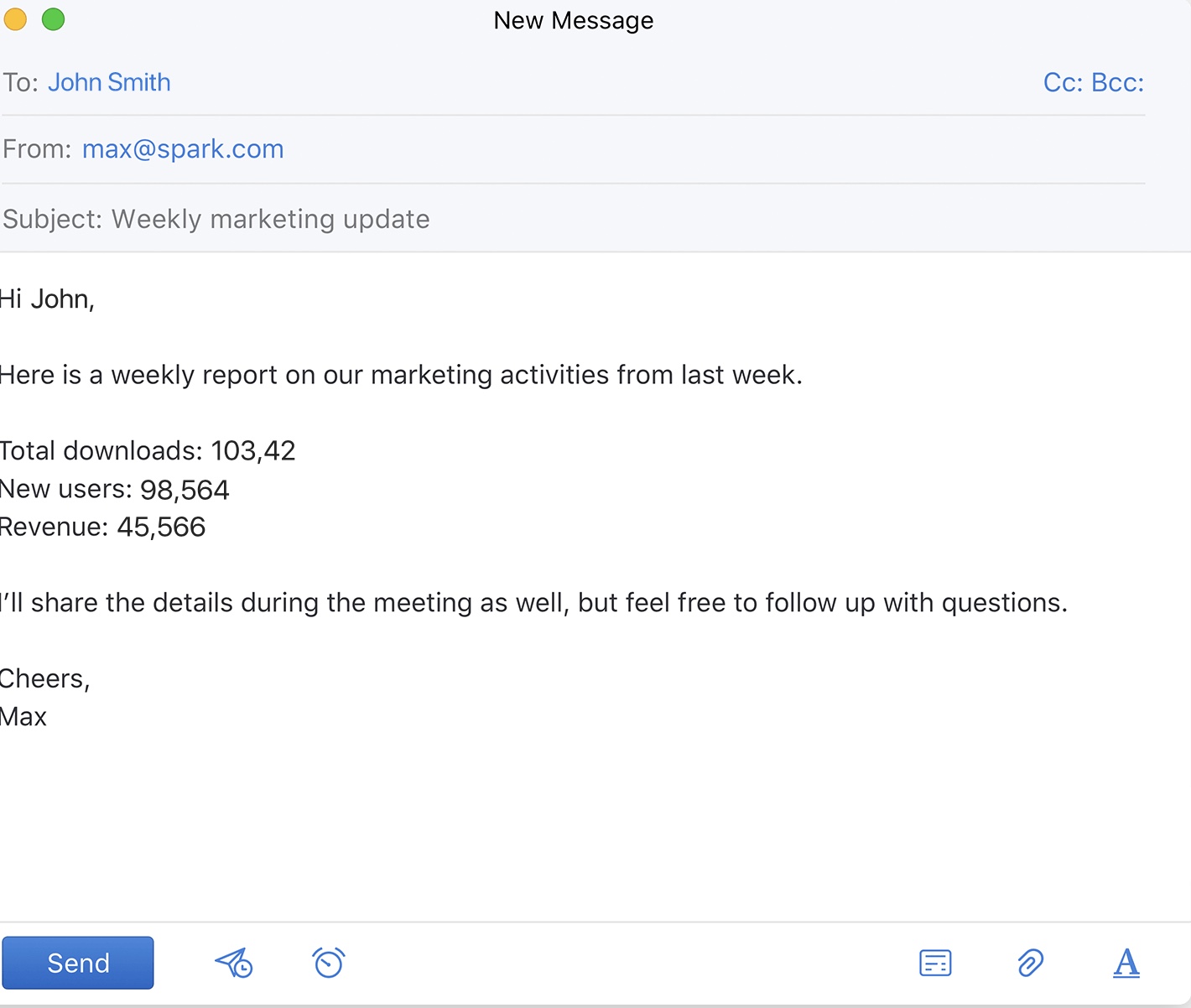The height and width of the screenshot is (1008, 1191).
Task: Add a Bcc recipient field
Action: coord(1118,82)
